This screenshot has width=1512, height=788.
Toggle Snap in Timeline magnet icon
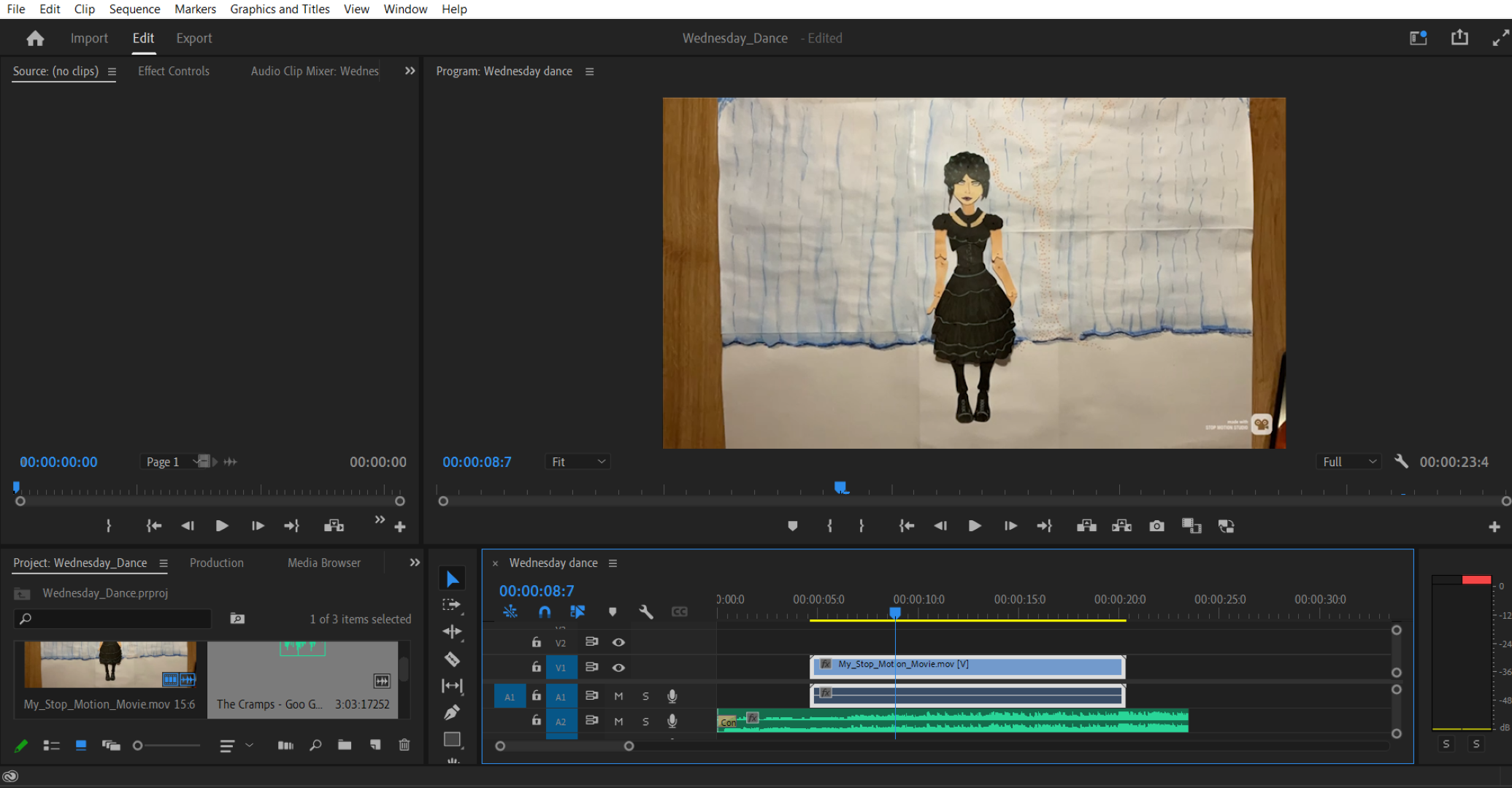pyautogui.click(x=545, y=612)
